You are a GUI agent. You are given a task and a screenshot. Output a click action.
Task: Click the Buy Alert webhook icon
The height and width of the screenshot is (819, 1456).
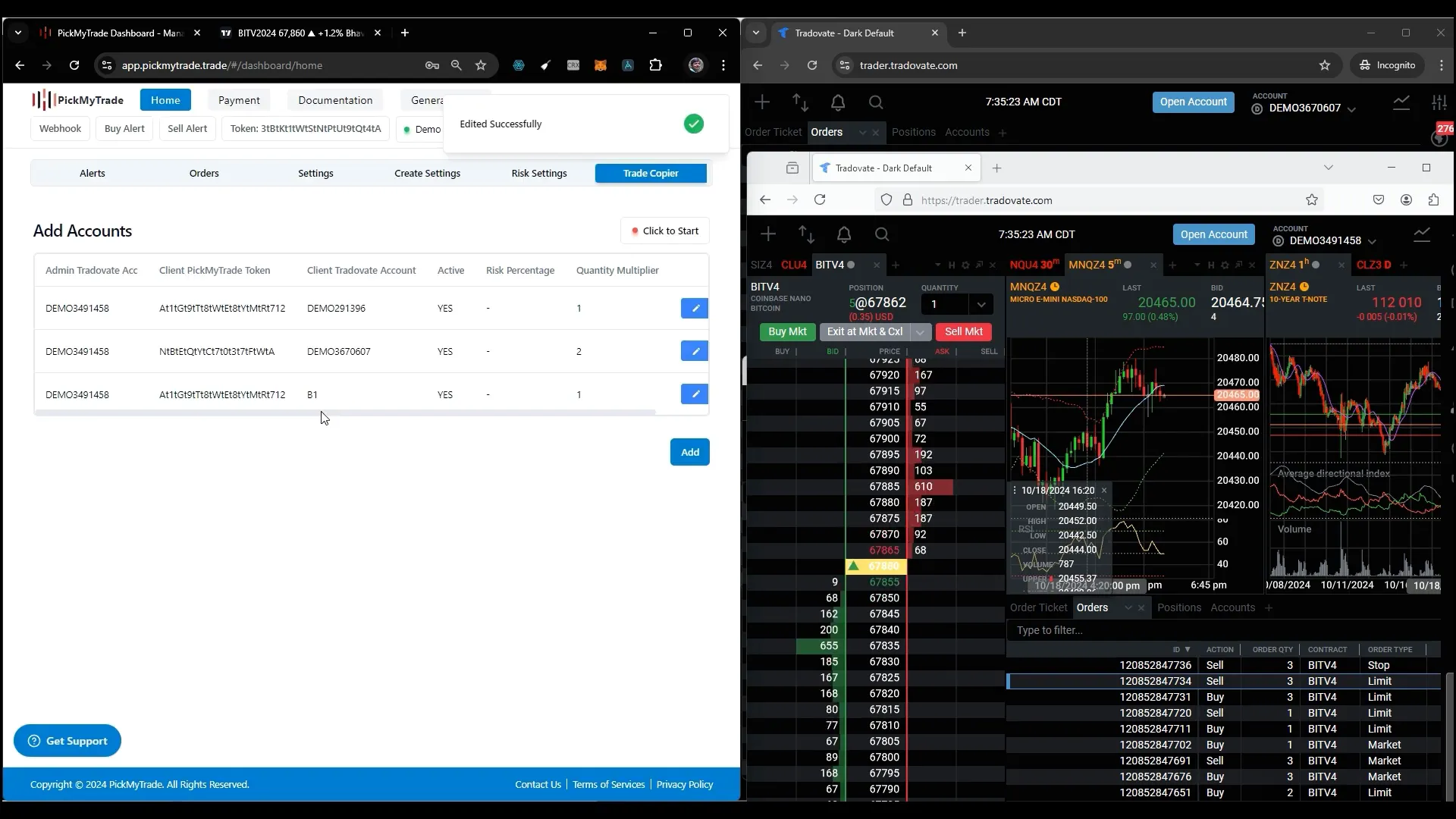[124, 128]
